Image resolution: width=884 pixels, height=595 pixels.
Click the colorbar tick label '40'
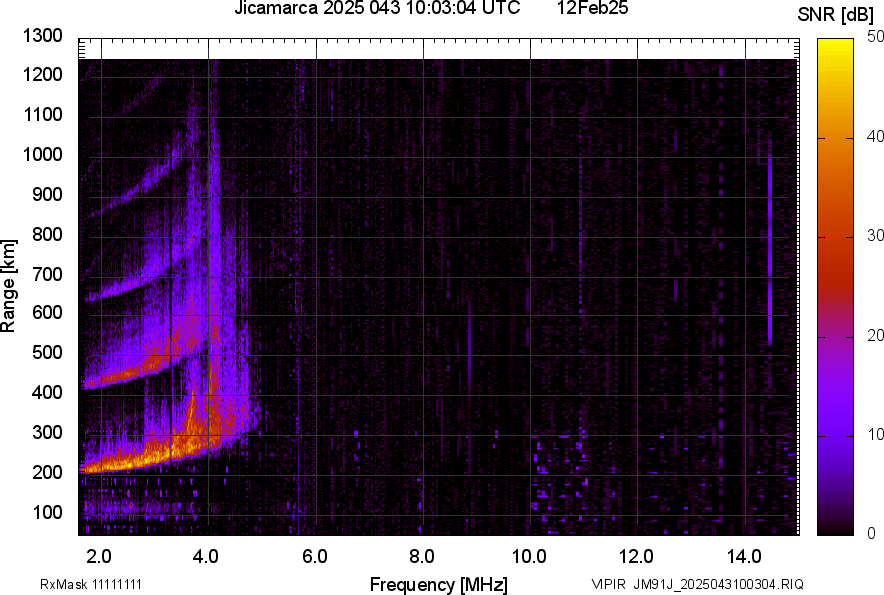(x=873, y=137)
